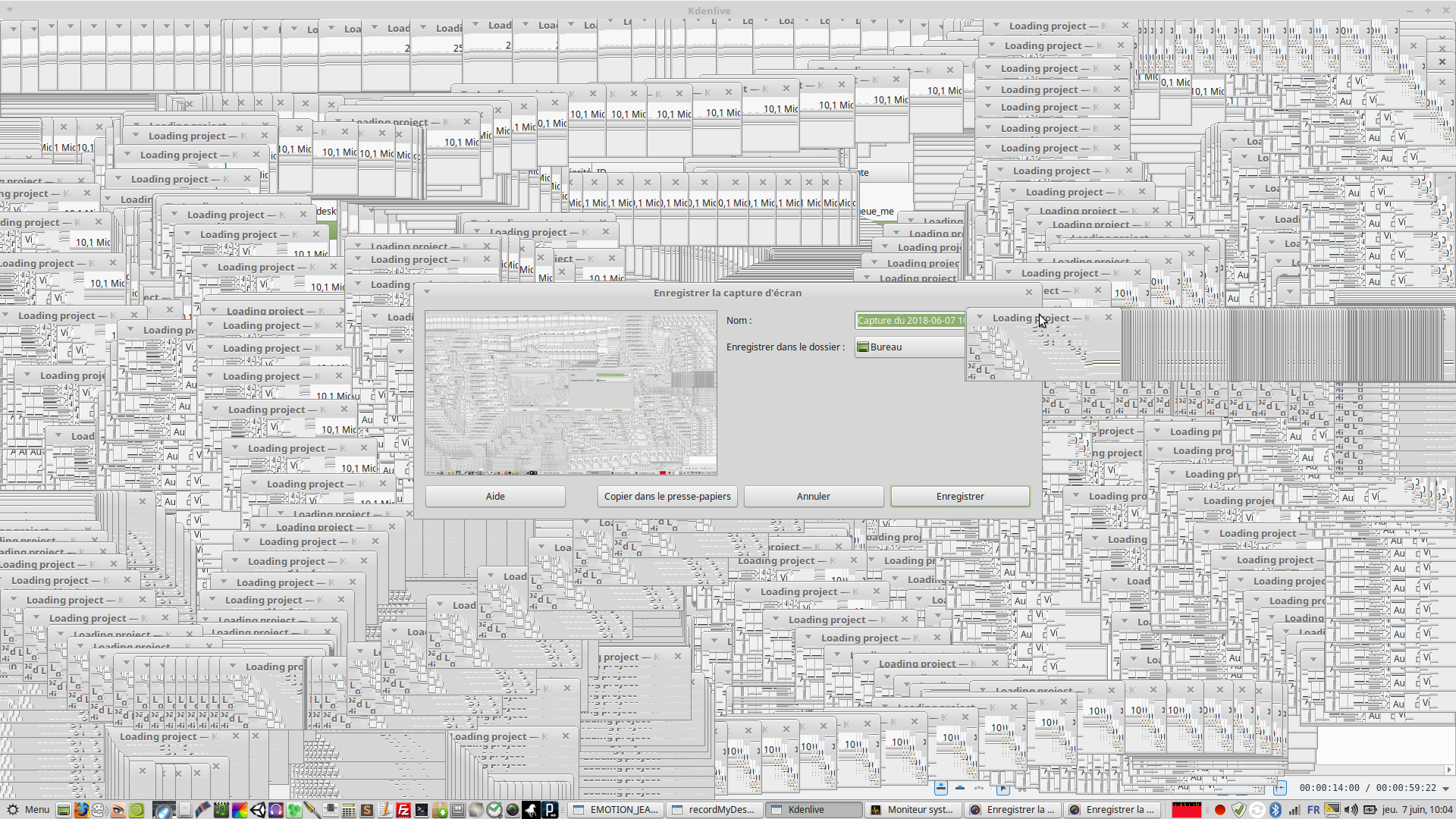Open the volume control tray icon

(1351, 809)
